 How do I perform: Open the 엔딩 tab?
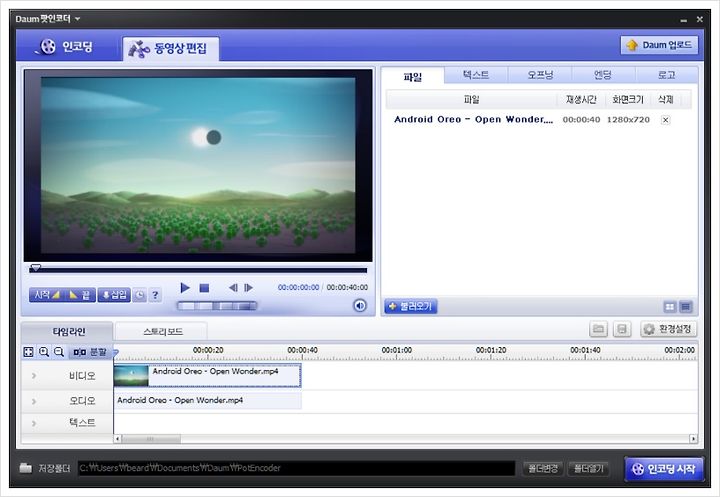click(603, 75)
